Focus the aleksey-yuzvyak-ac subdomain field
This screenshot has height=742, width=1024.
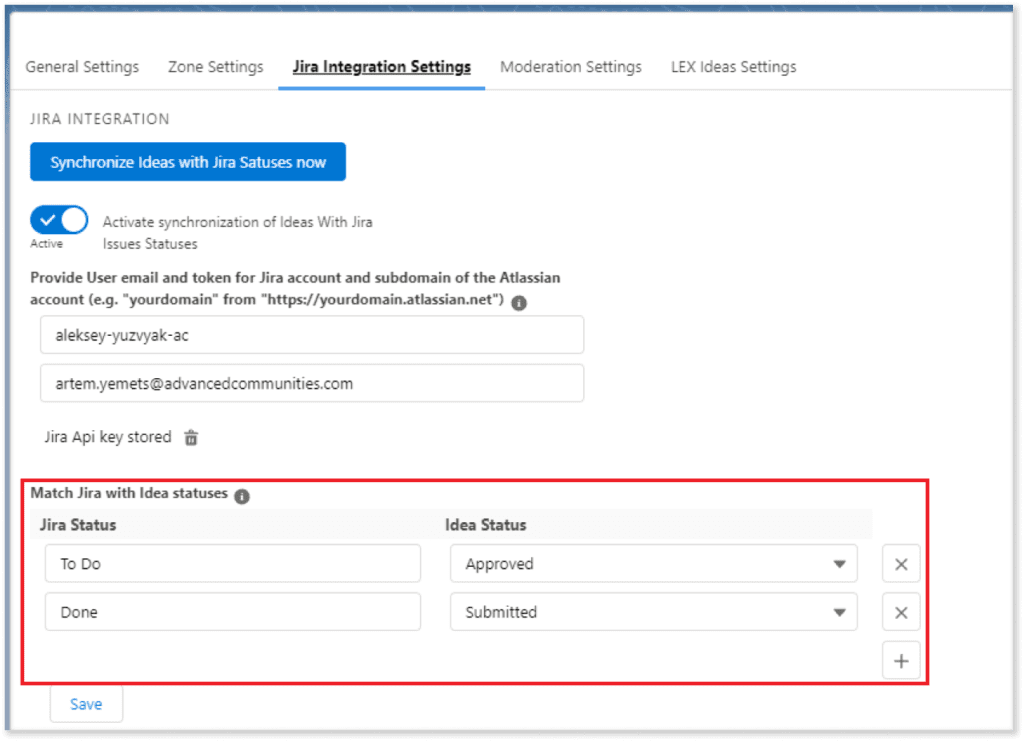tap(312, 335)
